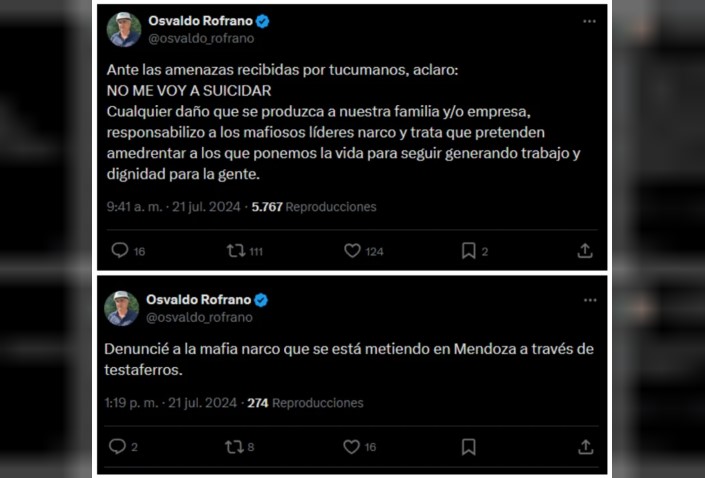The width and height of the screenshot is (705, 478).
Task: Repost the tweet with 111 reposts
Action: [x=236, y=251]
